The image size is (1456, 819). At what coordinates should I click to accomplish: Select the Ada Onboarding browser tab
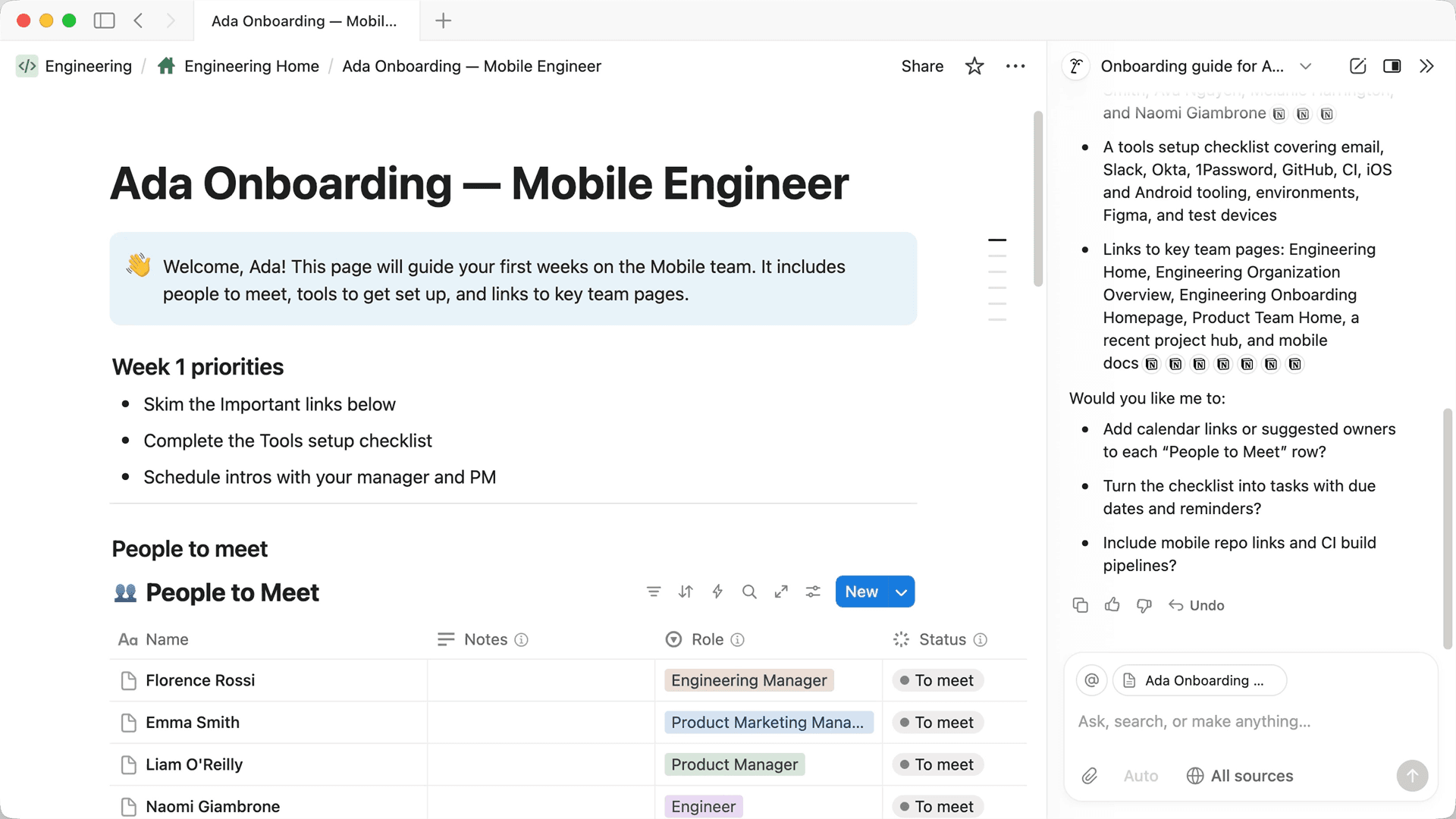[x=303, y=20]
